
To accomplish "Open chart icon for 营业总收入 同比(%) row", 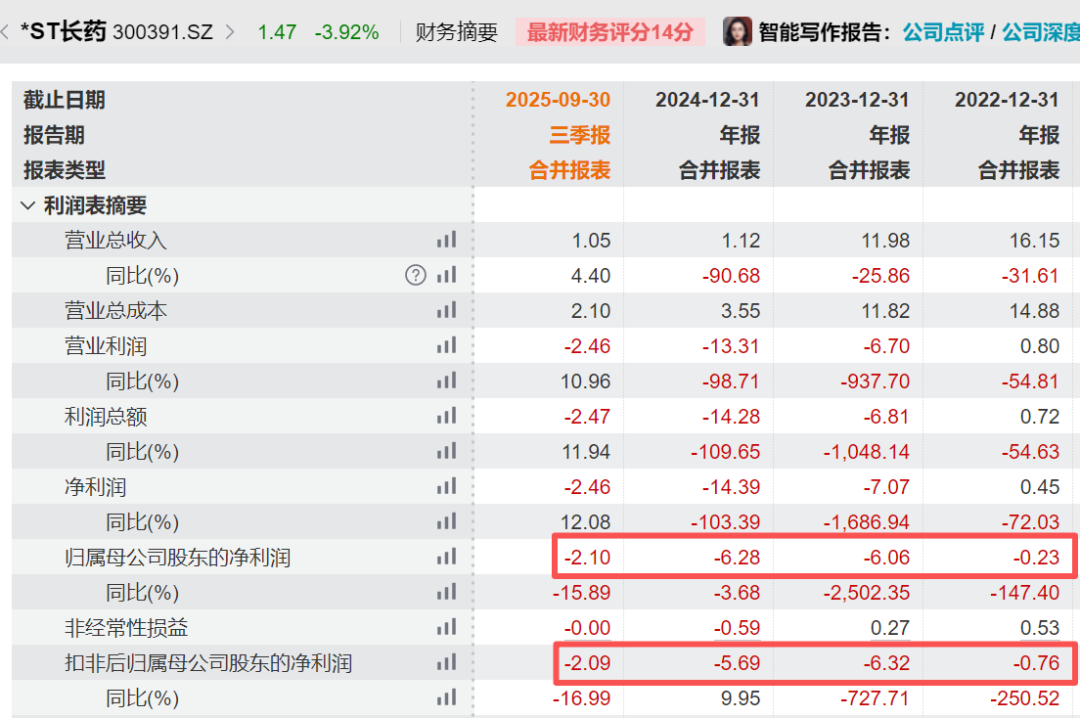I will pos(446,275).
